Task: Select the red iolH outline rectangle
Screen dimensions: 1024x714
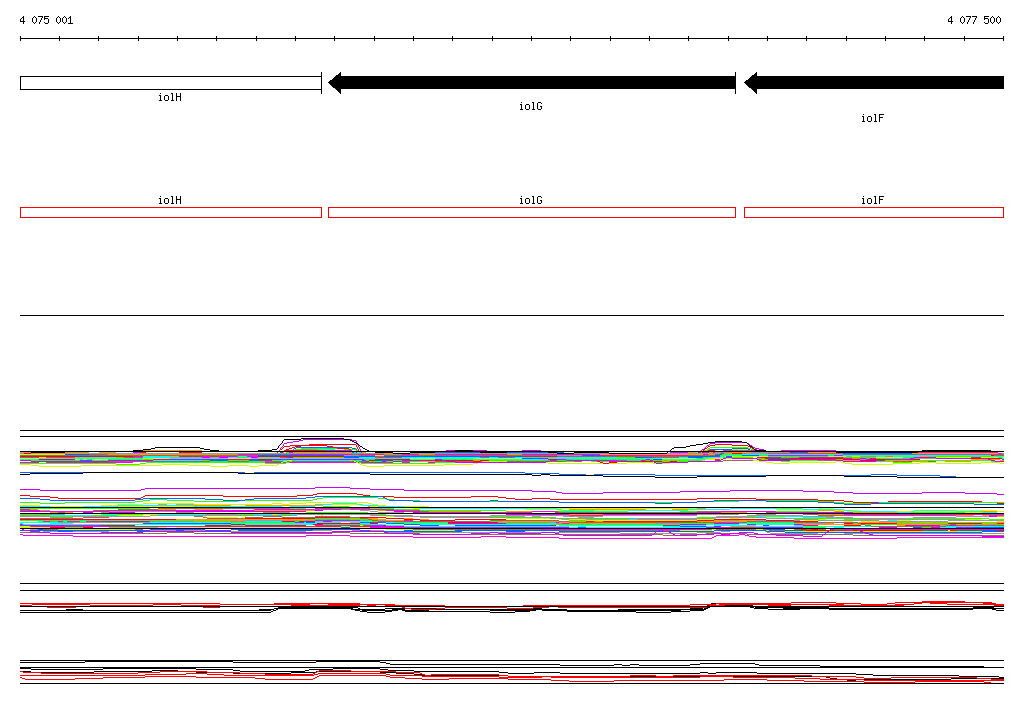Action: click(170, 212)
